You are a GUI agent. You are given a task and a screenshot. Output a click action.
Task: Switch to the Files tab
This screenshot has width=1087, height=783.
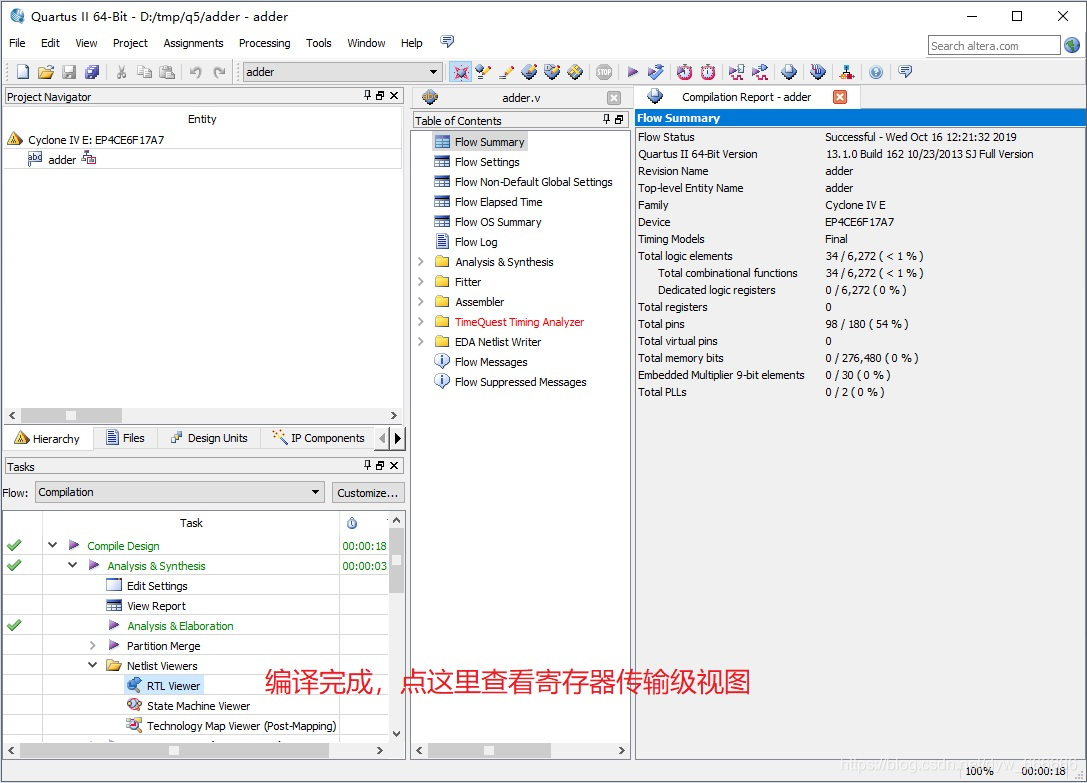[x=125, y=438]
